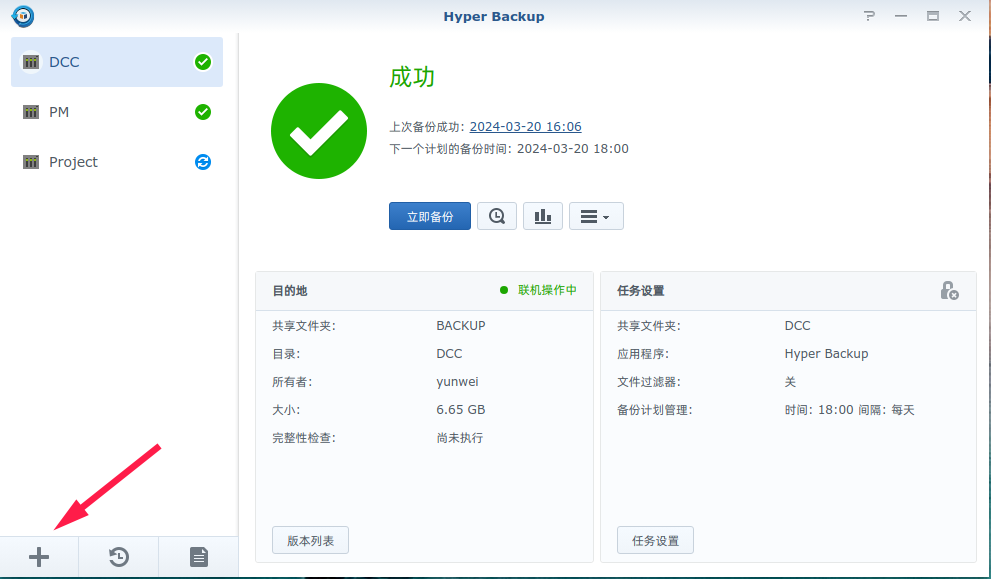Show backup statistics bar chart icon
The image size is (991, 579).
[x=543, y=216]
